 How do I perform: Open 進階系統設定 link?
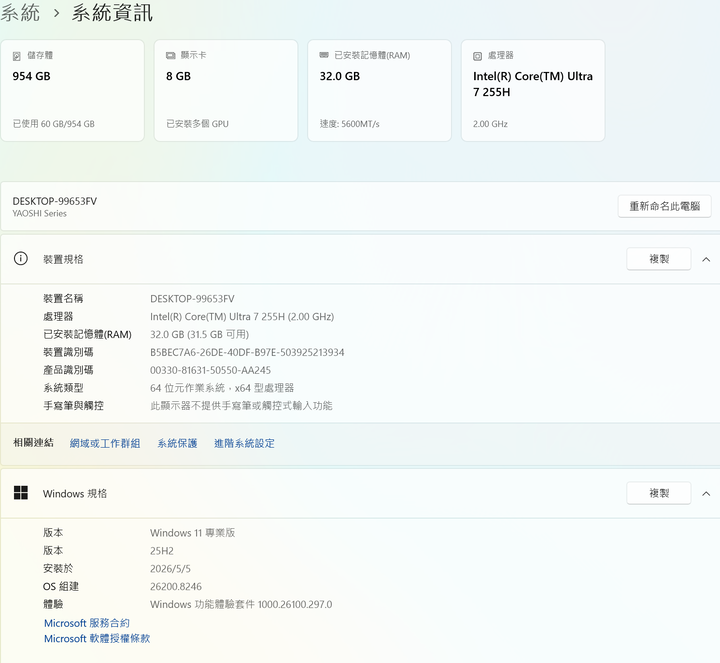click(x=244, y=443)
